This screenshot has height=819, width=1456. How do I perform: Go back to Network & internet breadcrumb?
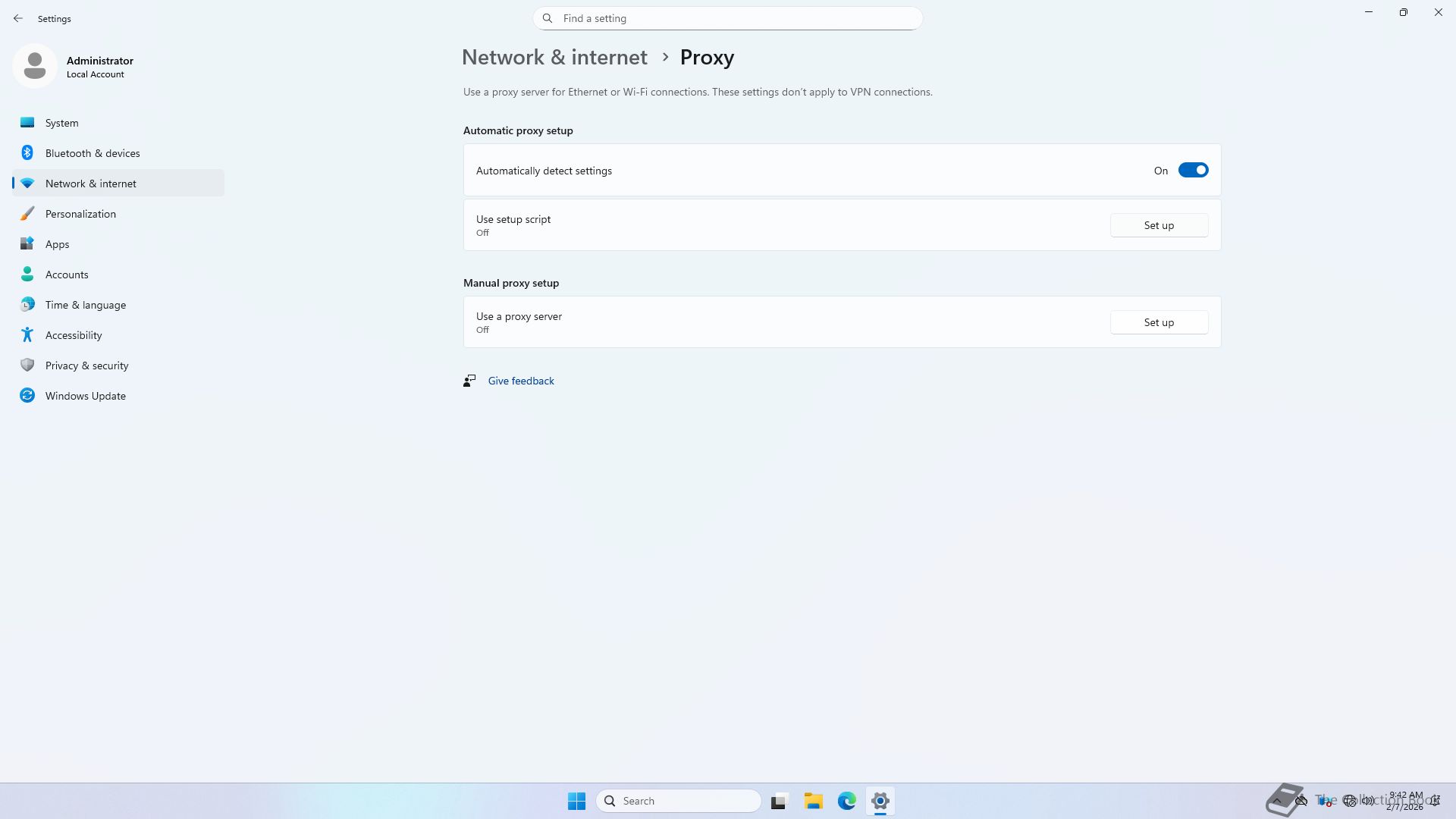pos(554,58)
